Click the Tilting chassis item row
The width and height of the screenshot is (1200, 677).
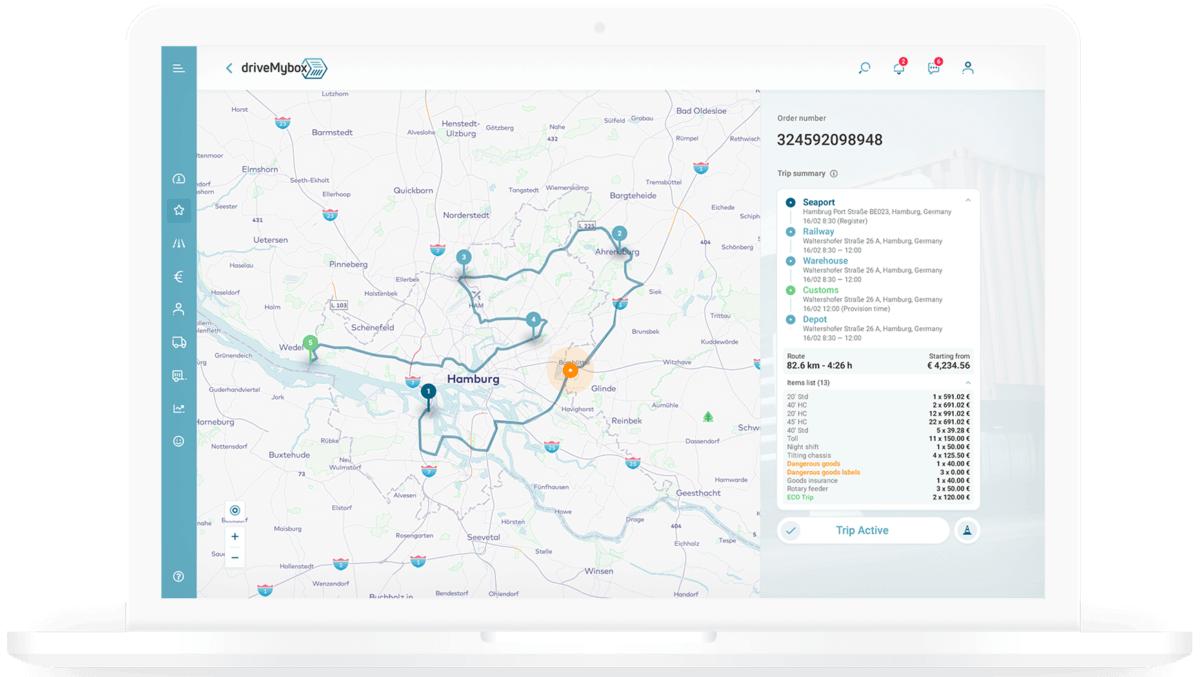pos(878,455)
